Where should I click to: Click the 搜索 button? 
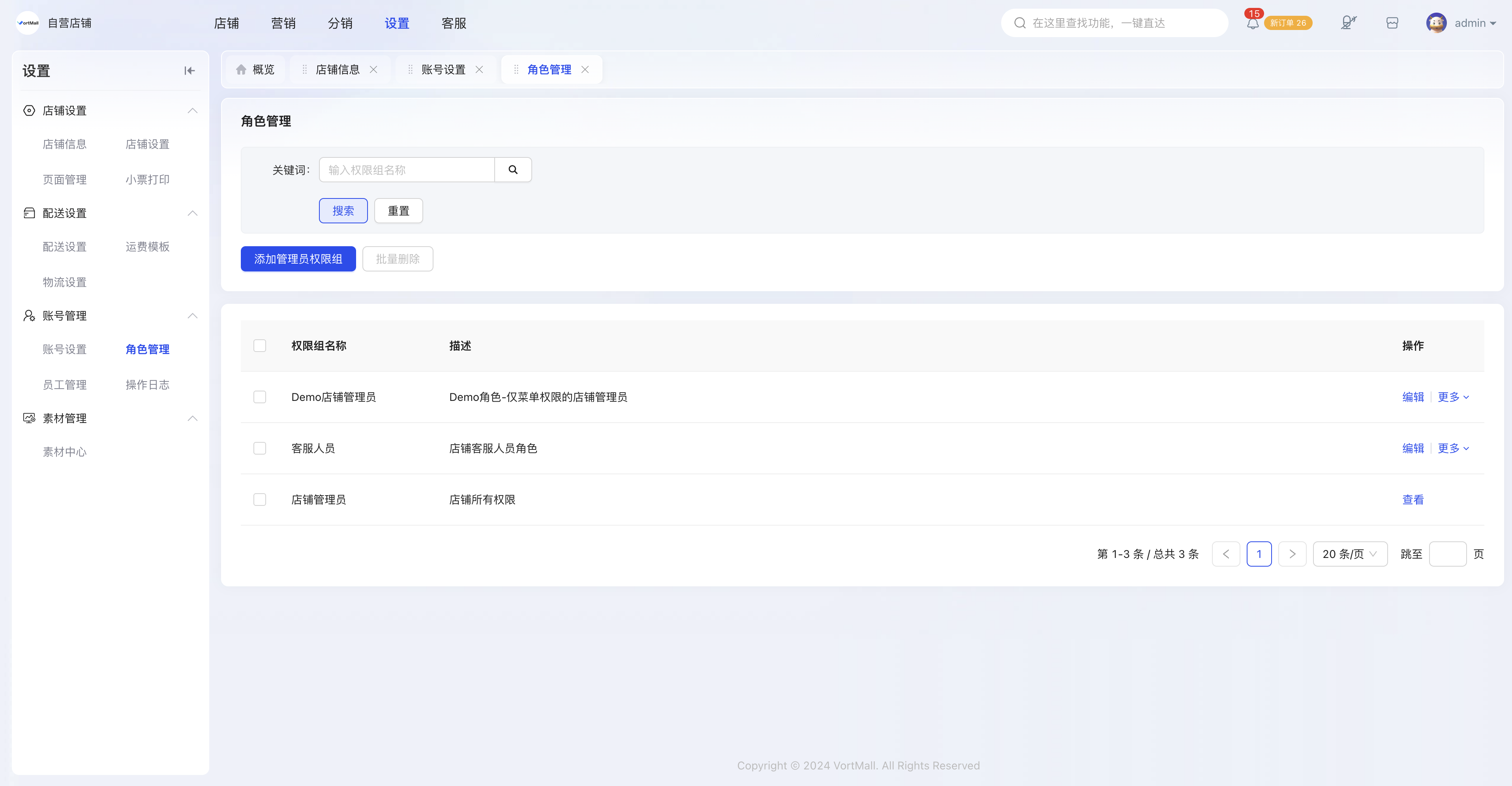[343, 211]
